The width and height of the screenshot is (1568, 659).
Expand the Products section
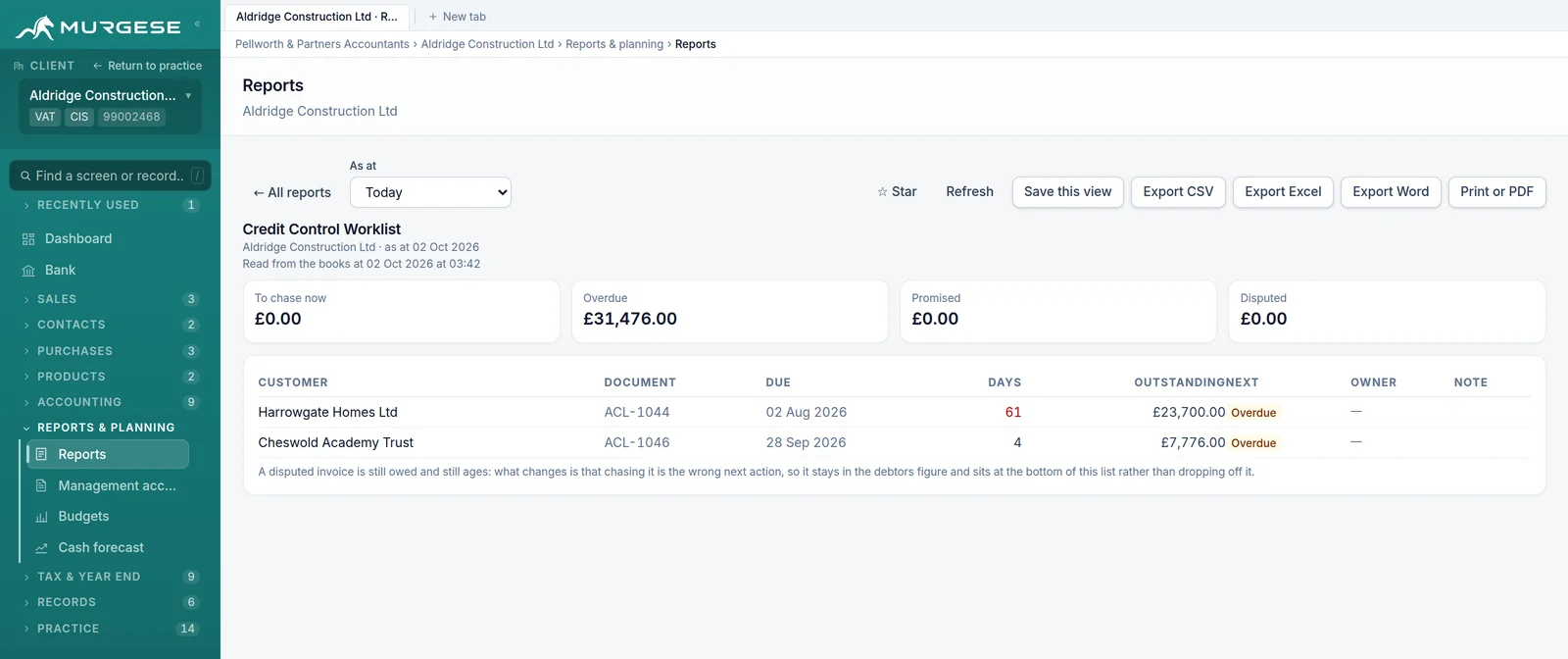tap(111, 377)
